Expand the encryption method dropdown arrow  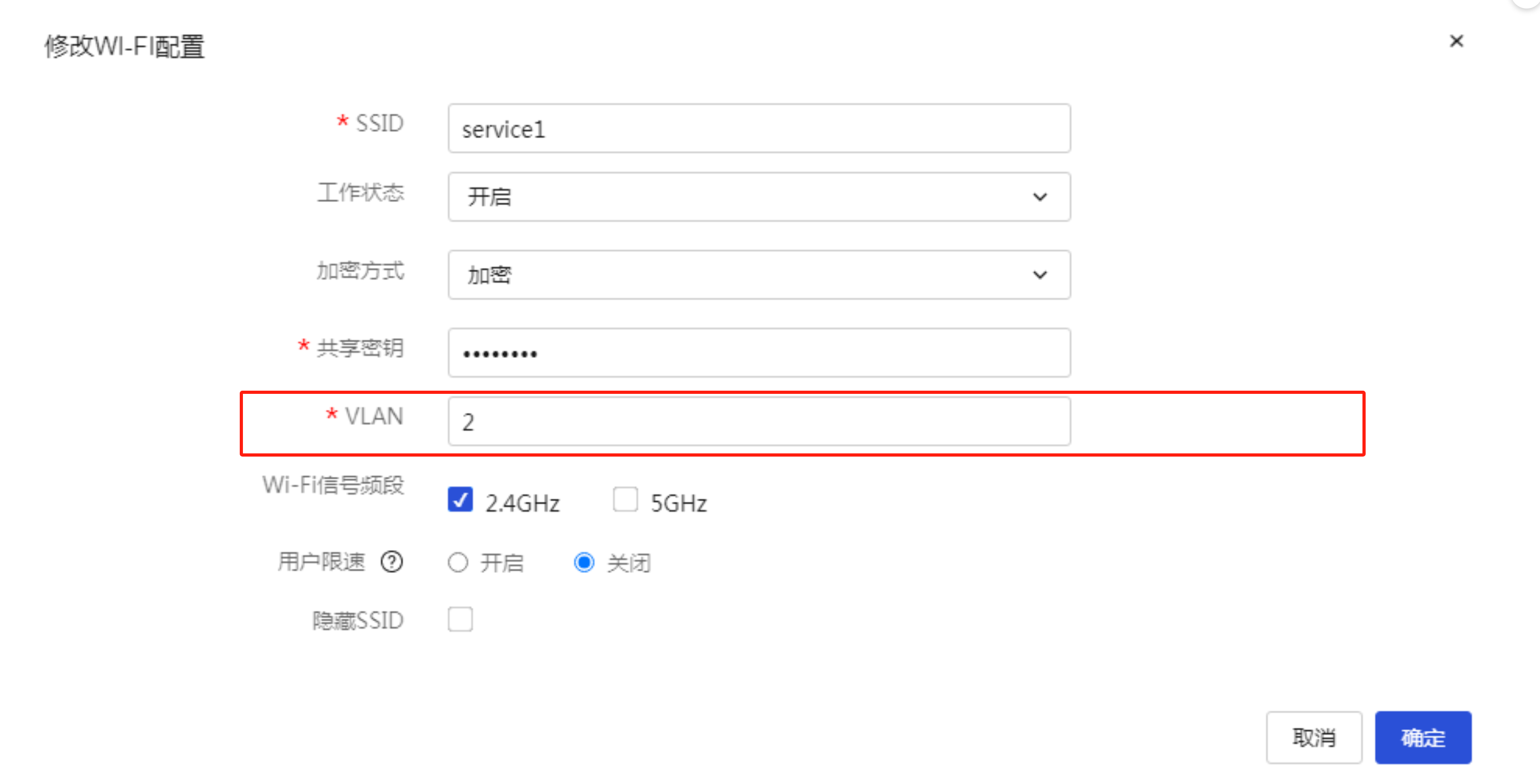click(x=1040, y=275)
